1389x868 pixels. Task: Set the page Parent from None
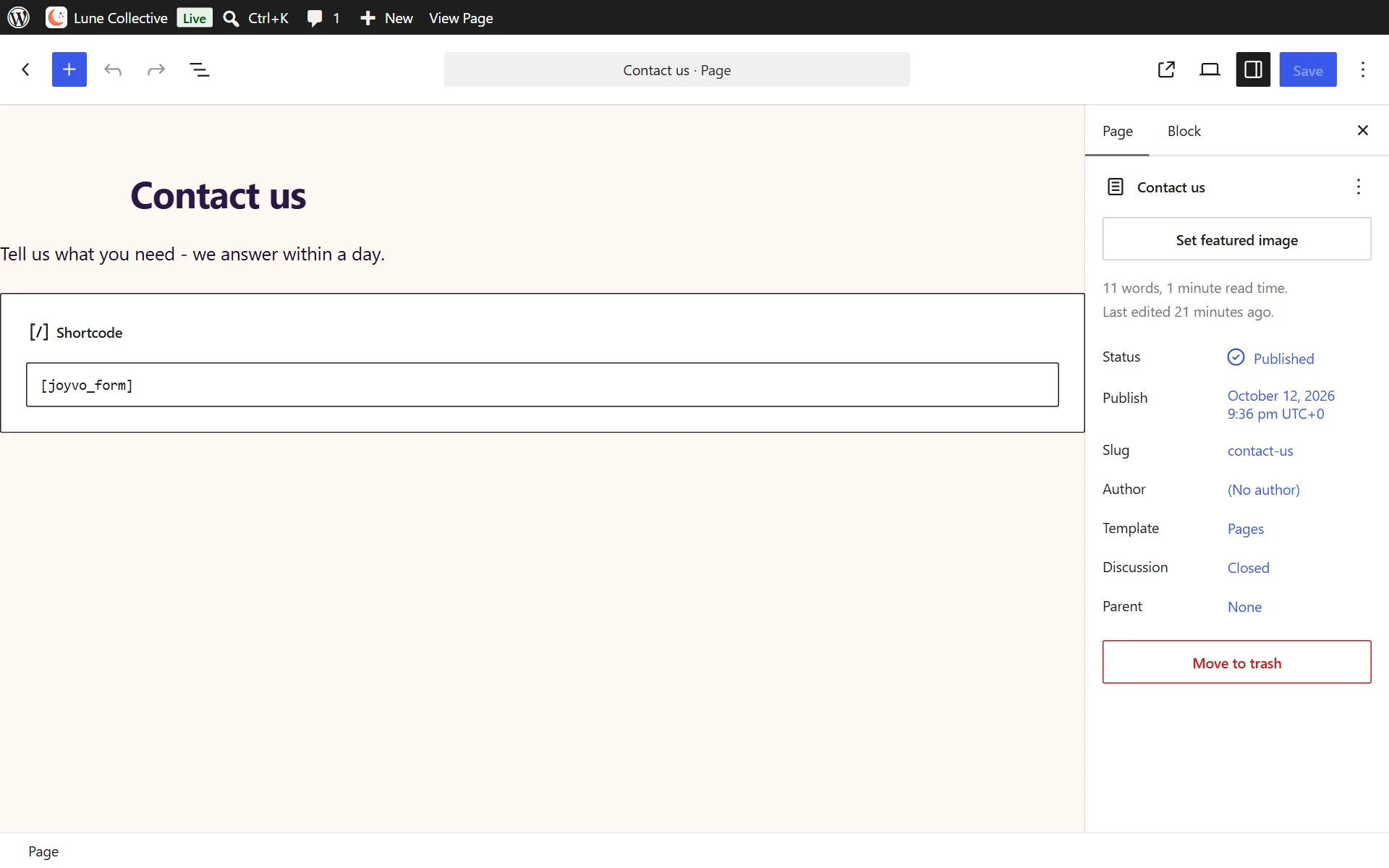[x=1244, y=607]
